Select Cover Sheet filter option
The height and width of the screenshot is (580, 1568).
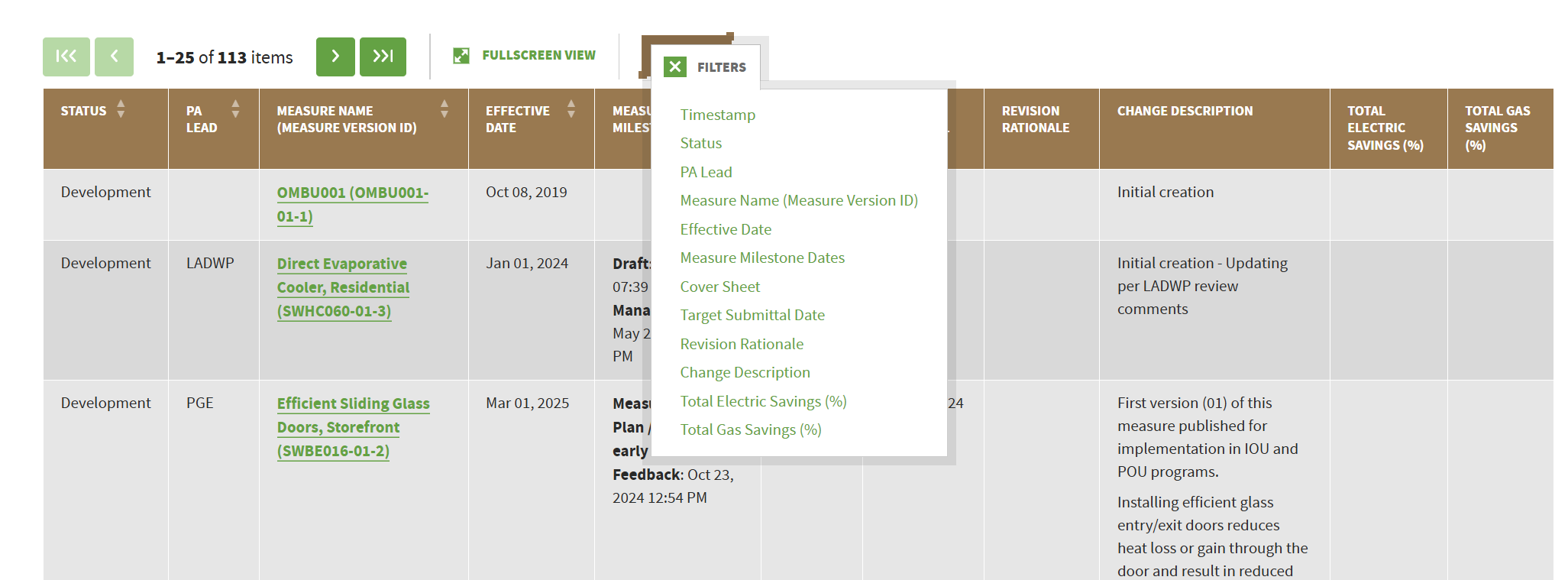coord(720,287)
